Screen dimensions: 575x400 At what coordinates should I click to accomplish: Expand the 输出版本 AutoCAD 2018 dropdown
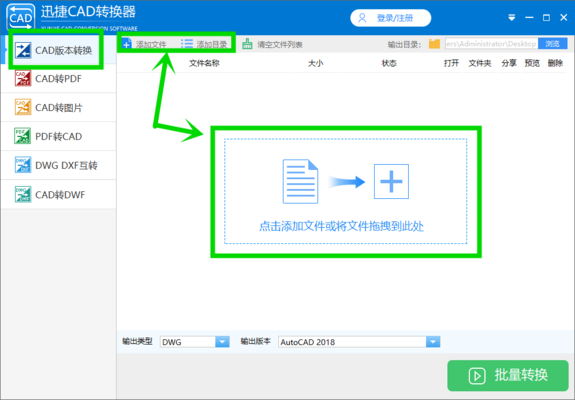(433, 342)
